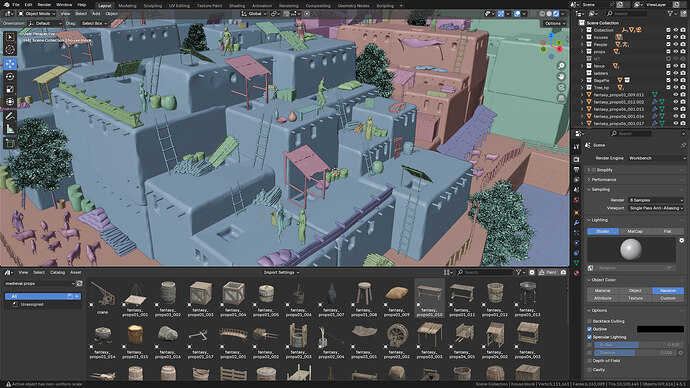Select the Add Cube tool
The width and height of the screenshot is (690, 388).
(10, 143)
